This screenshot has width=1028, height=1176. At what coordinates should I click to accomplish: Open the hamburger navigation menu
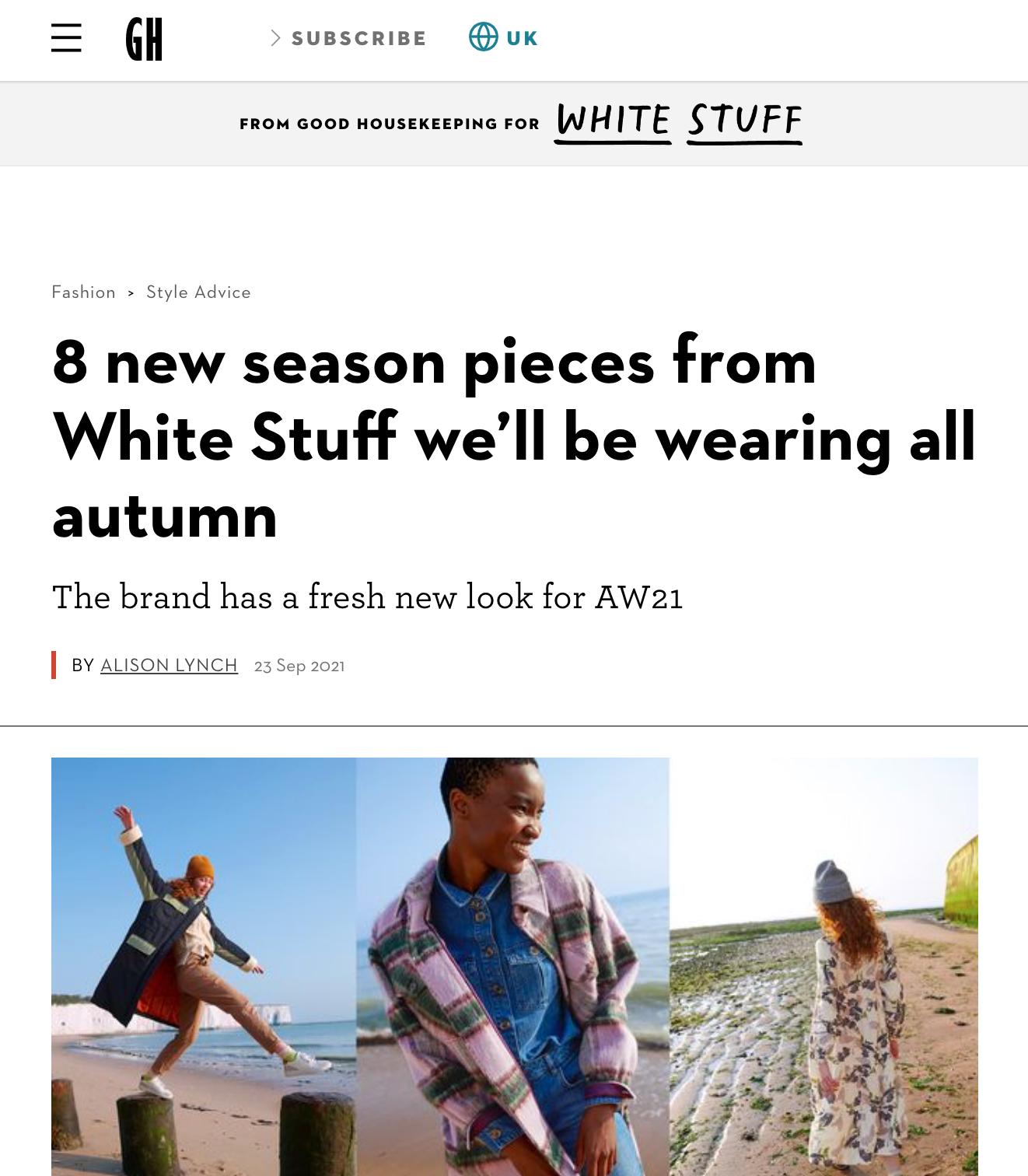click(66, 38)
